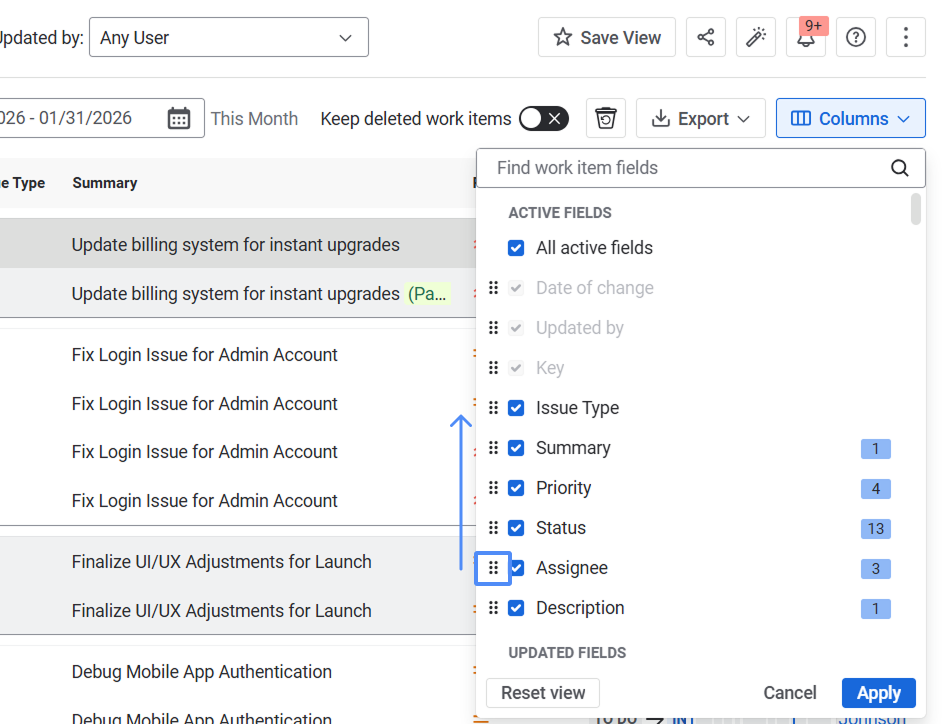Open the help question mark icon
This screenshot has height=724, width=947.
pyautogui.click(x=856, y=38)
